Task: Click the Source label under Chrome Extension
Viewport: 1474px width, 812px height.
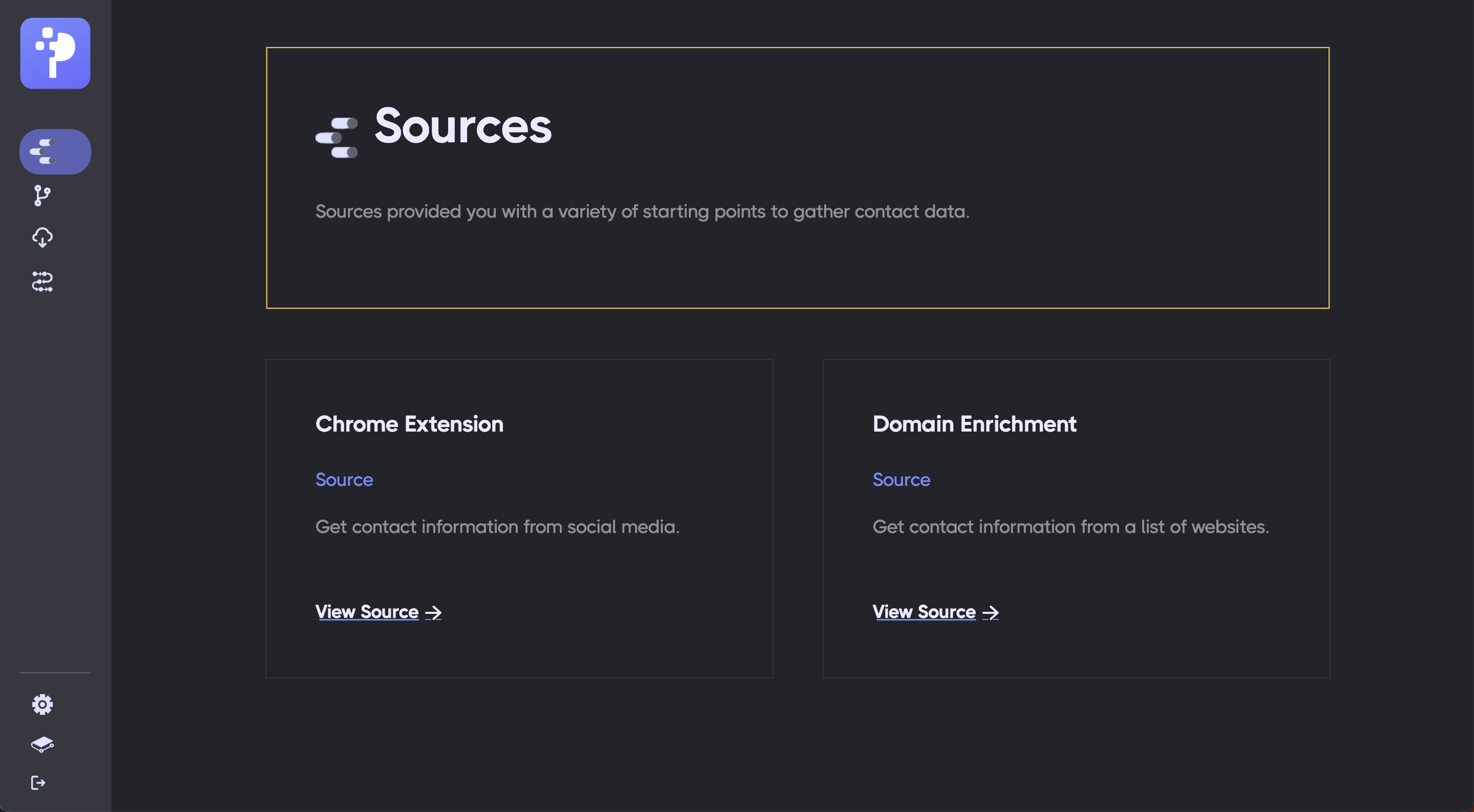Action: click(344, 479)
